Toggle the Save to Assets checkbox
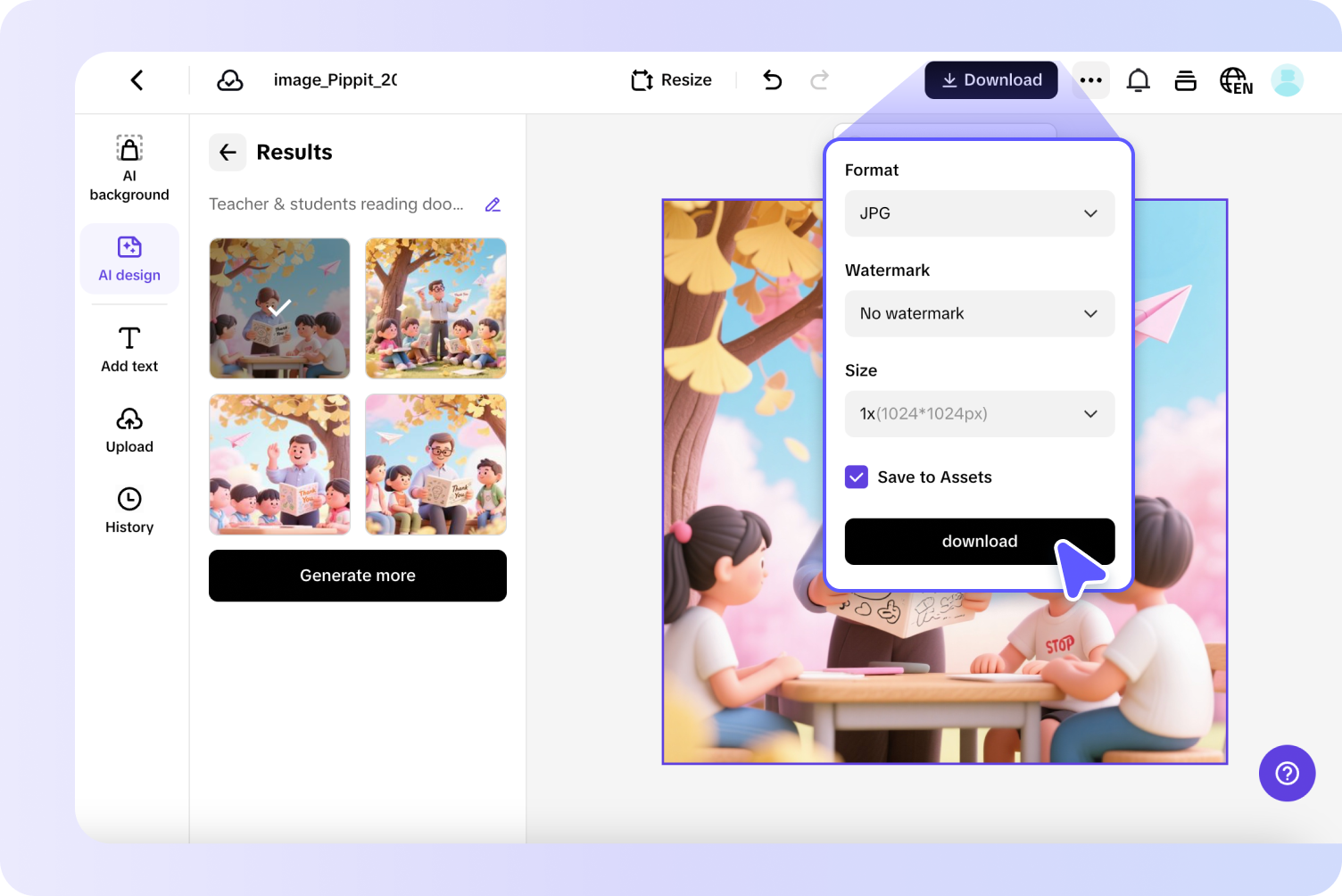The width and height of the screenshot is (1342, 896). pyautogui.click(x=857, y=477)
